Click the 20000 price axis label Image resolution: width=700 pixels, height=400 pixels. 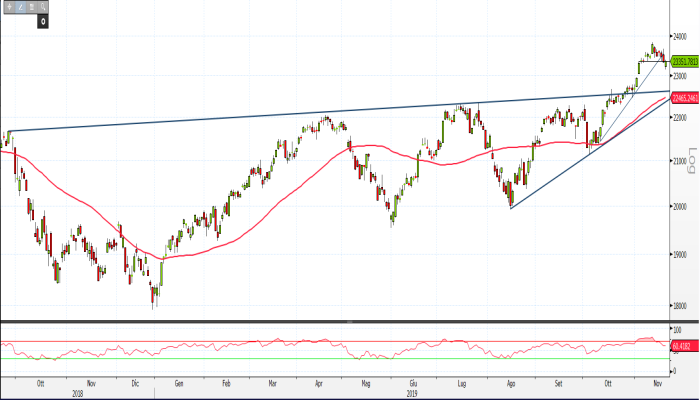[x=682, y=207]
